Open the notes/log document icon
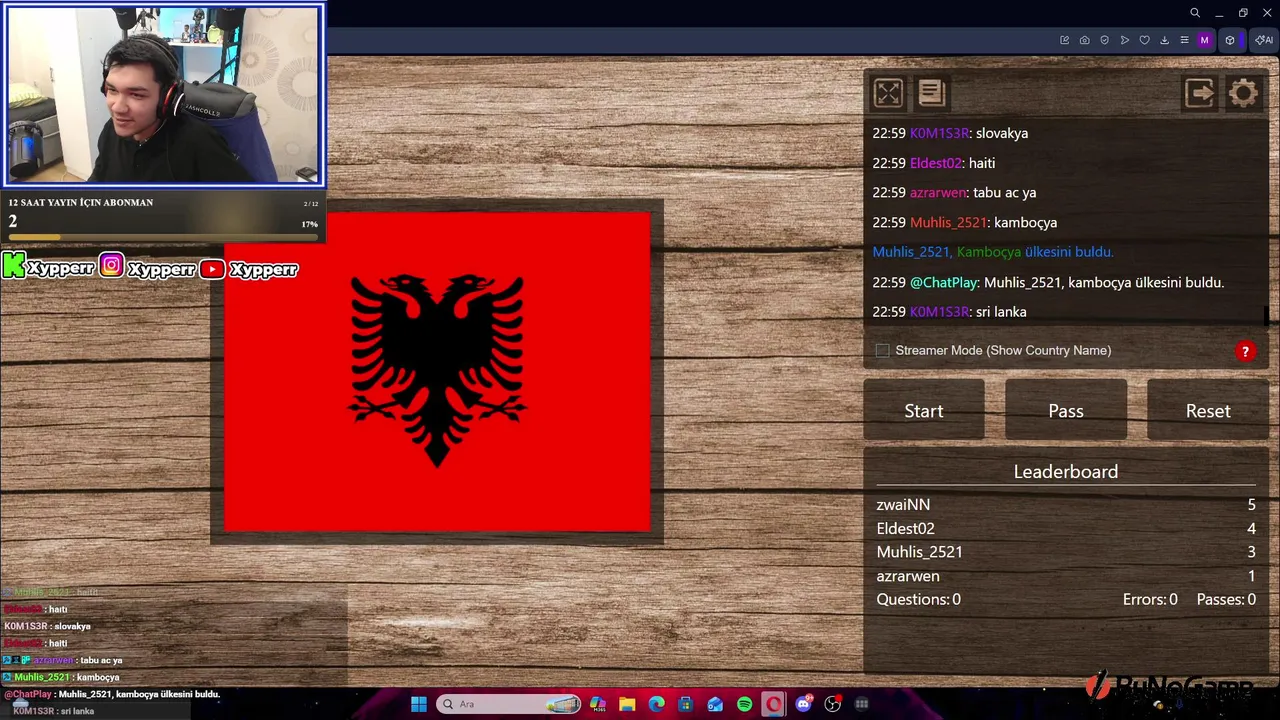The width and height of the screenshot is (1280, 720). [x=931, y=93]
